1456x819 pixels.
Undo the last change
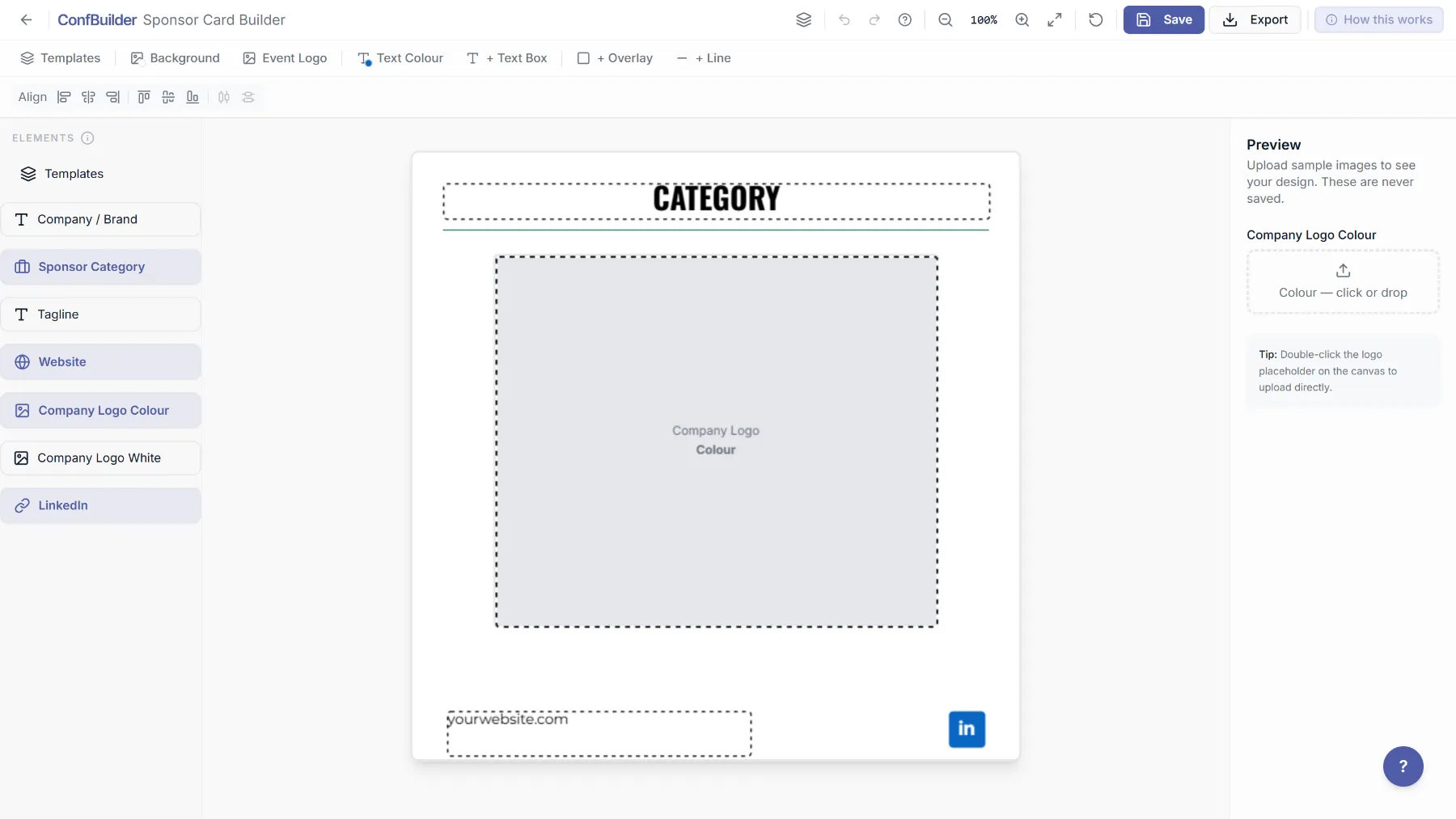click(x=844, y=19)
